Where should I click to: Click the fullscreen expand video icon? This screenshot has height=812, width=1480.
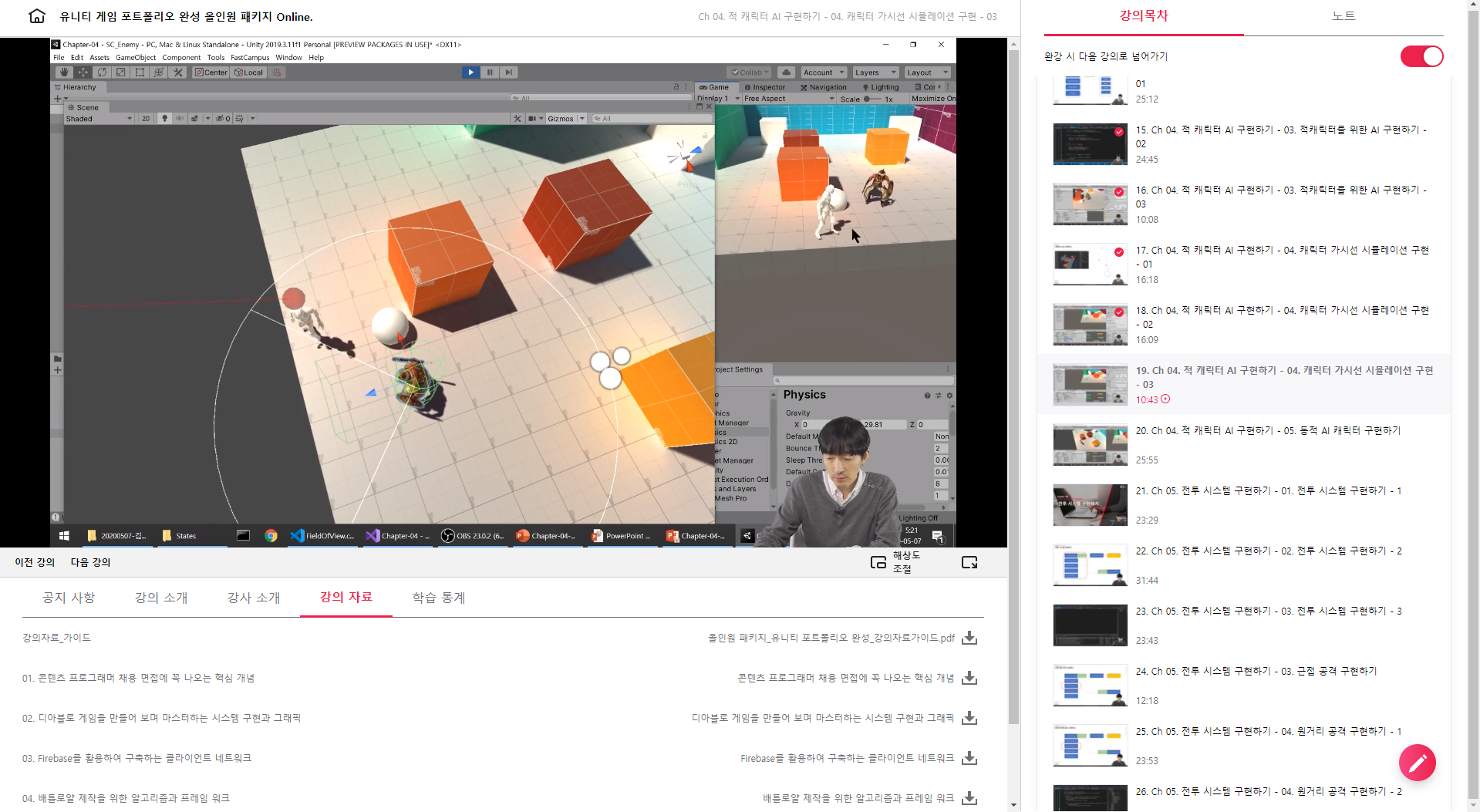[969, 562]
